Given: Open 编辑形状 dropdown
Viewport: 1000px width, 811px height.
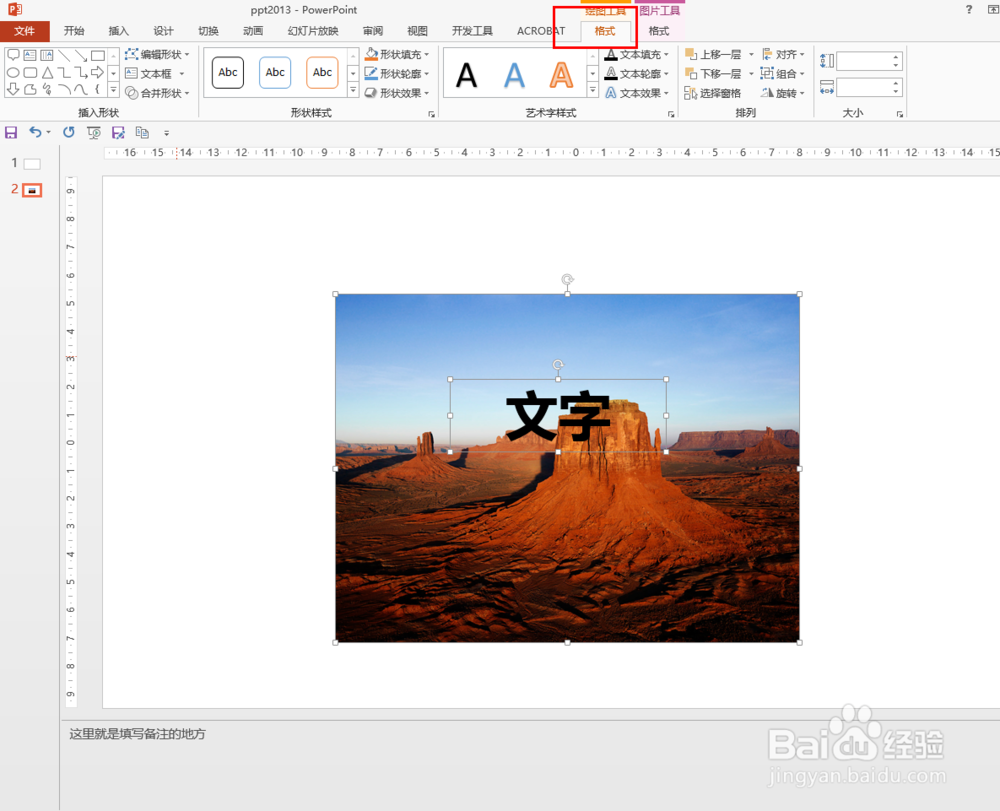Looking at the screenshot, I should pyautogui.click(x=158, y=54).
